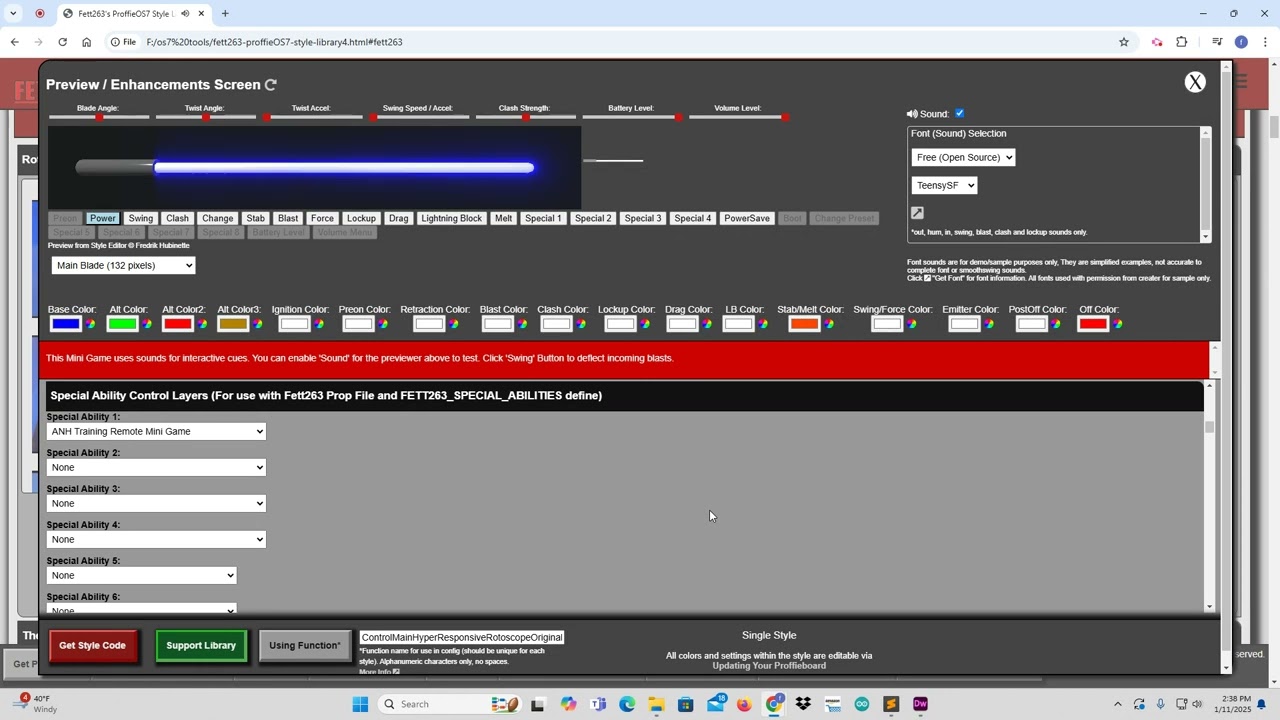Viewport: 1280px width, 720px height.
Task: Click the refresh icon beside Preview / Enhancements Screen
Action: (270, 85)
